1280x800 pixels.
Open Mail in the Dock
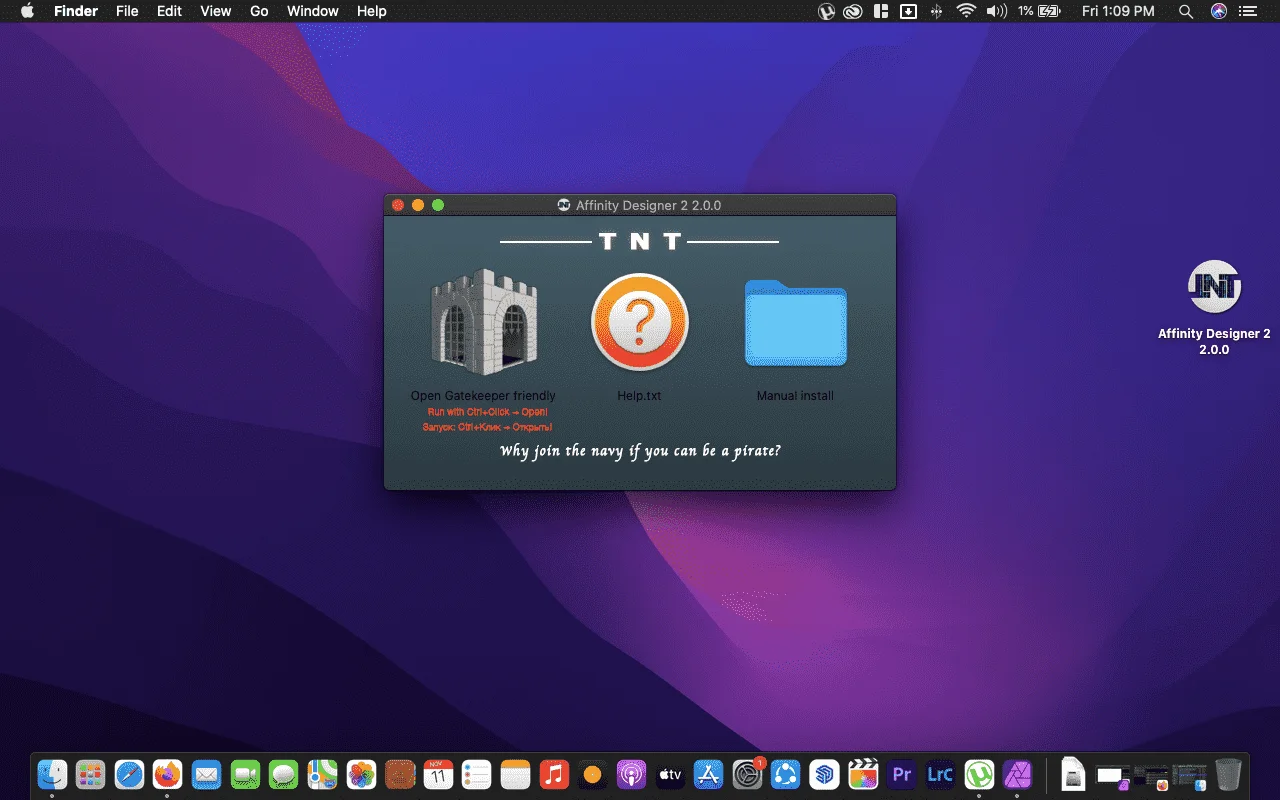(207, 774)
